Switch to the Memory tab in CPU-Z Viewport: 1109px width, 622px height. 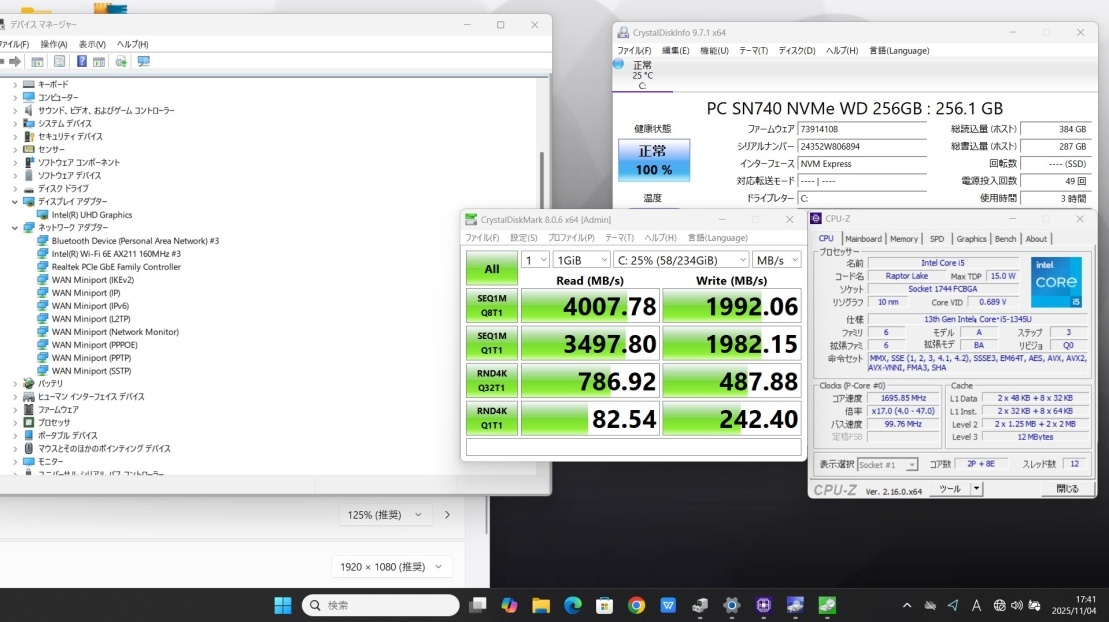pyautogui.click(x=903, y=239)
